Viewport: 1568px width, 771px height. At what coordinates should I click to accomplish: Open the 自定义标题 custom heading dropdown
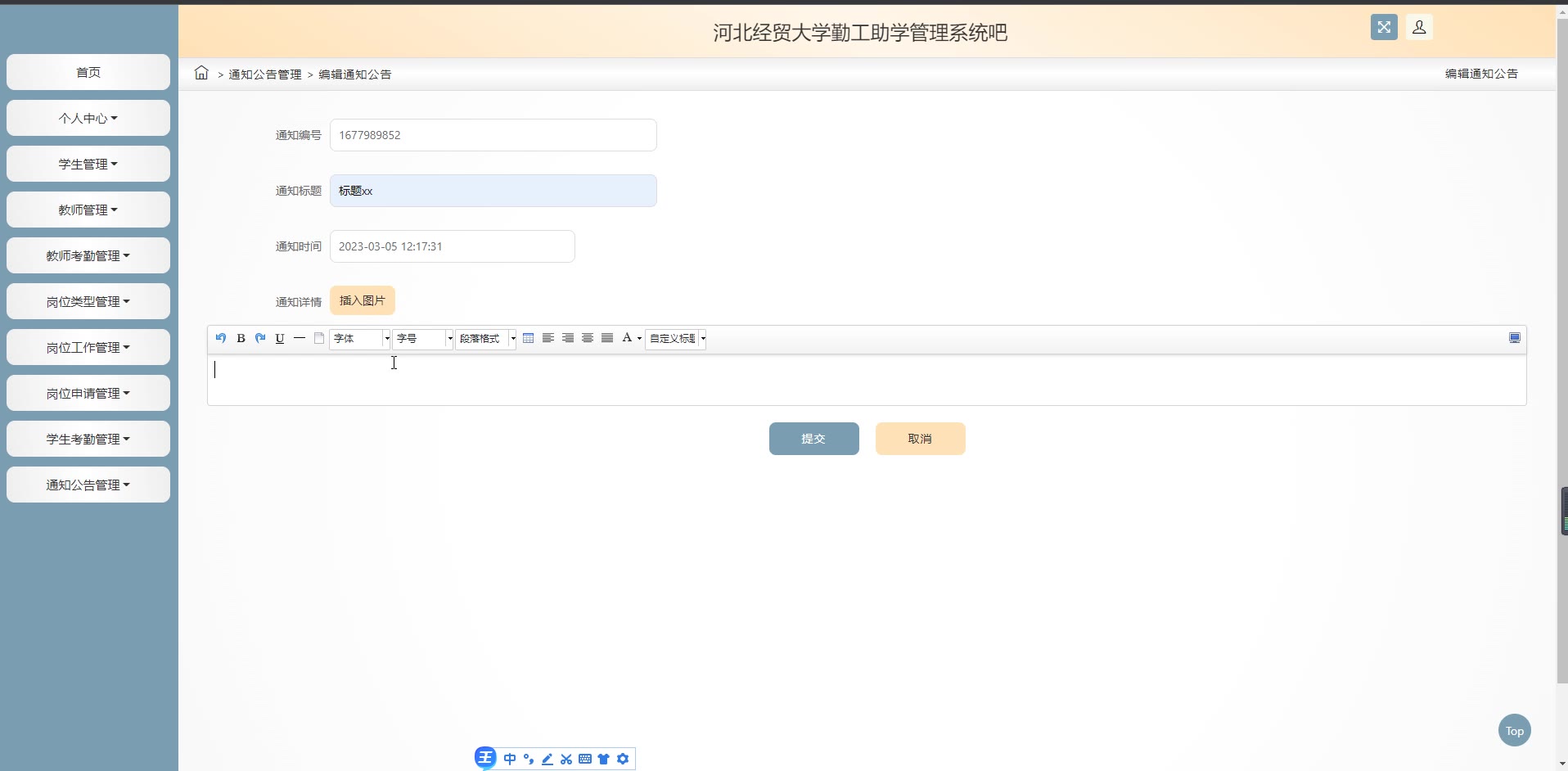point(676,339)
